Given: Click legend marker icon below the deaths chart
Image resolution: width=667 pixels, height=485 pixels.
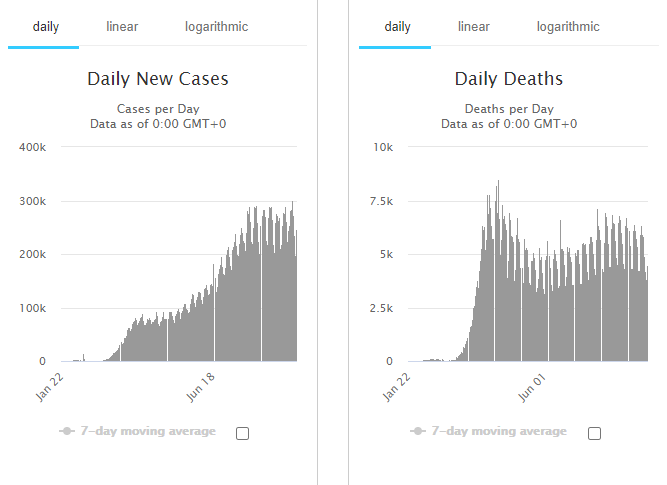Looking at the screenshot, I should (x=418, y=431).
